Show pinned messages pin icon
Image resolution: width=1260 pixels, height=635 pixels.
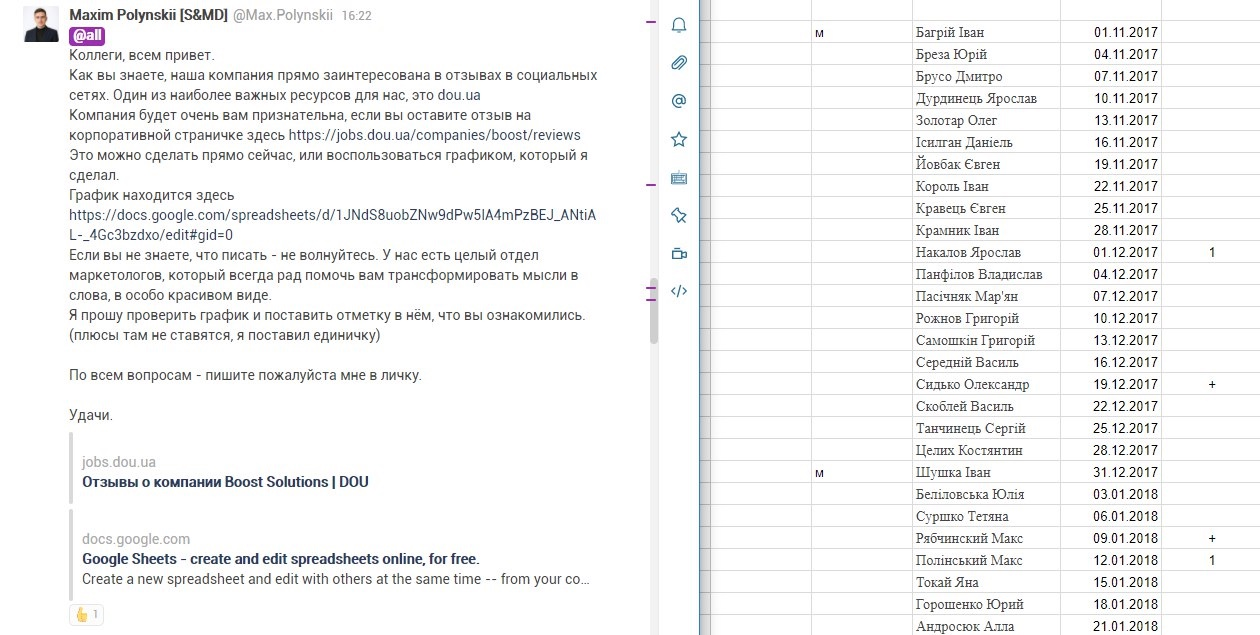point(679,215)
